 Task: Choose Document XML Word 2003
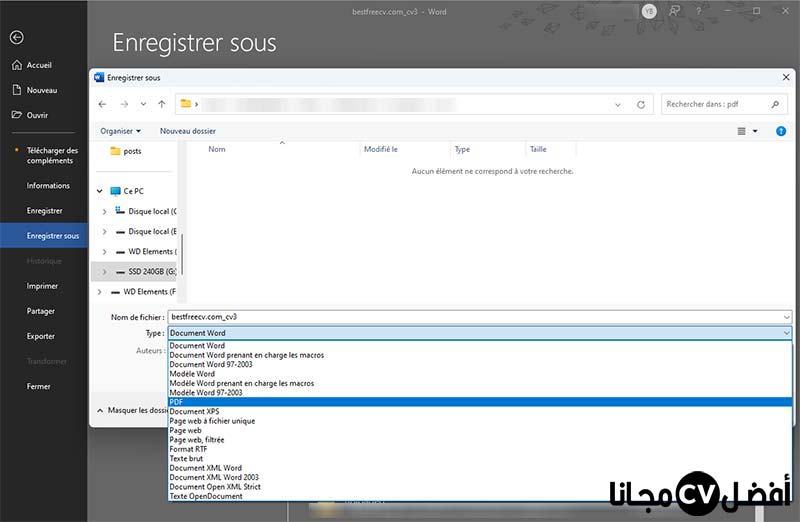(480, 478)
